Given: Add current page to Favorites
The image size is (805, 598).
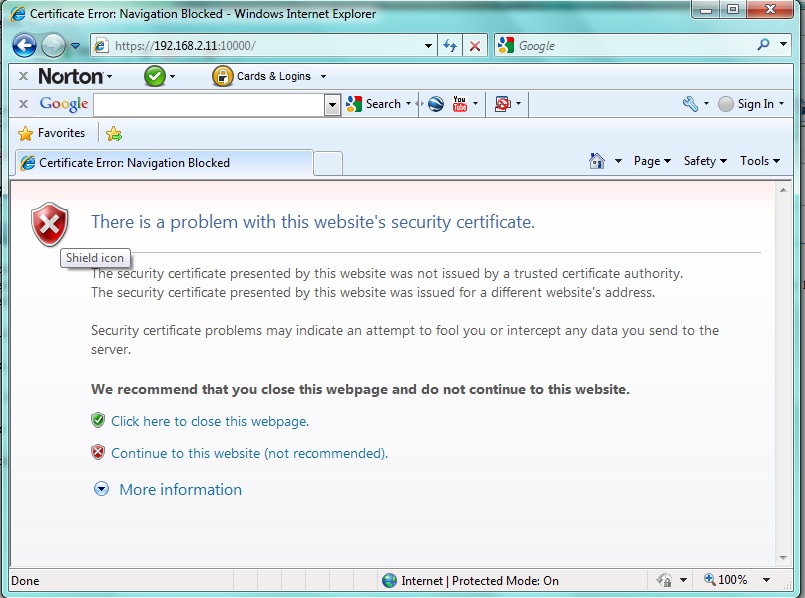Looking at the screenshot, I should pyautogui.click(x=113, y=133).
